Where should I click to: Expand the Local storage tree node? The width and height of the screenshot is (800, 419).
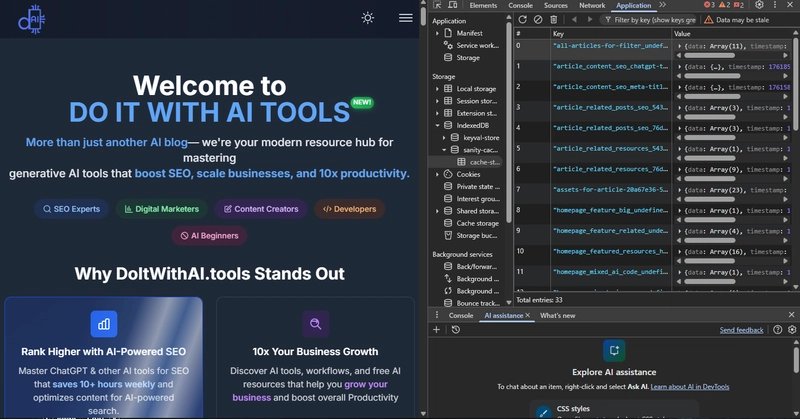coord(437,89)
